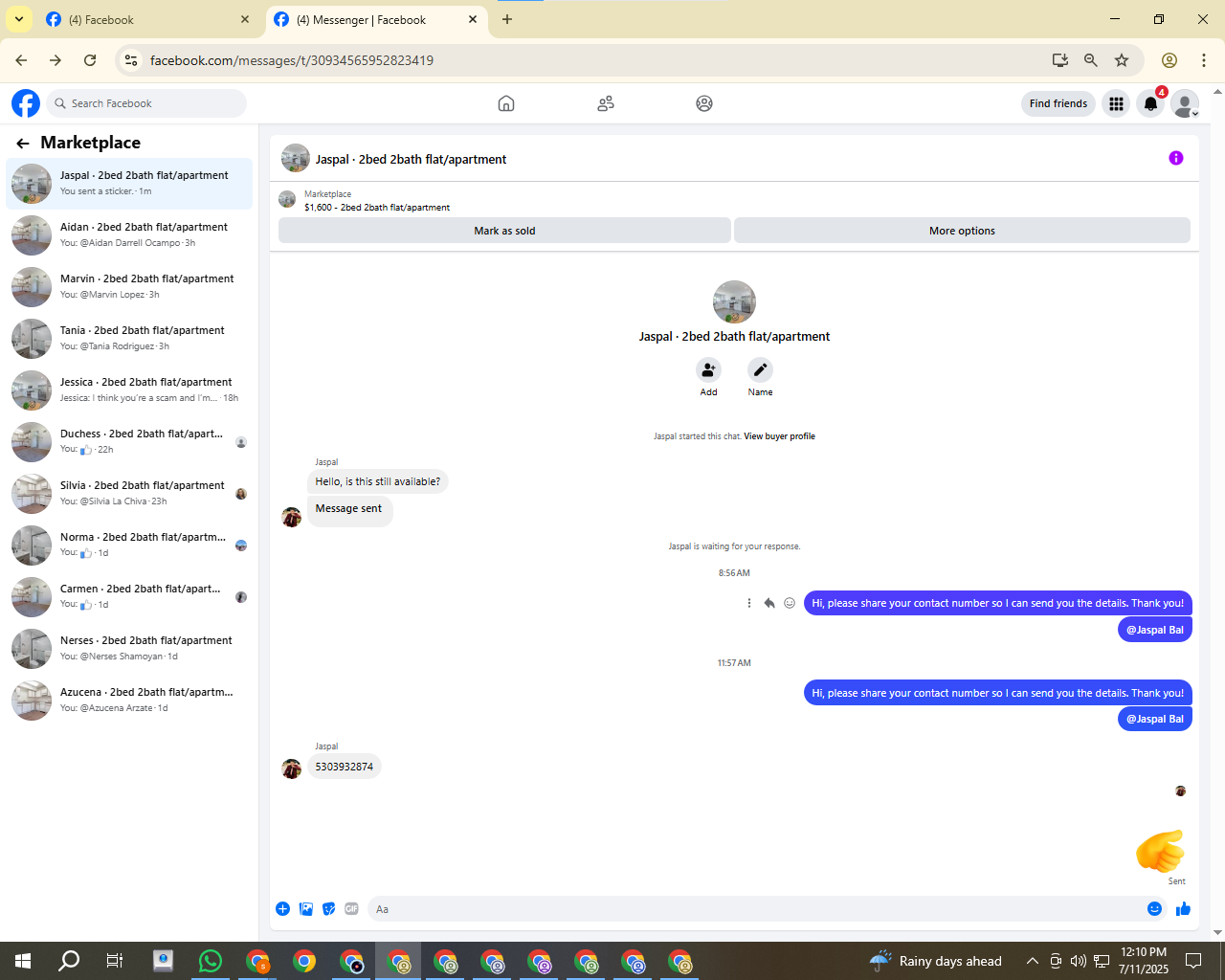Open the Facebook menu grid icon
This screenshot has height=980, width=1225.
click(x=1116, y=103)
